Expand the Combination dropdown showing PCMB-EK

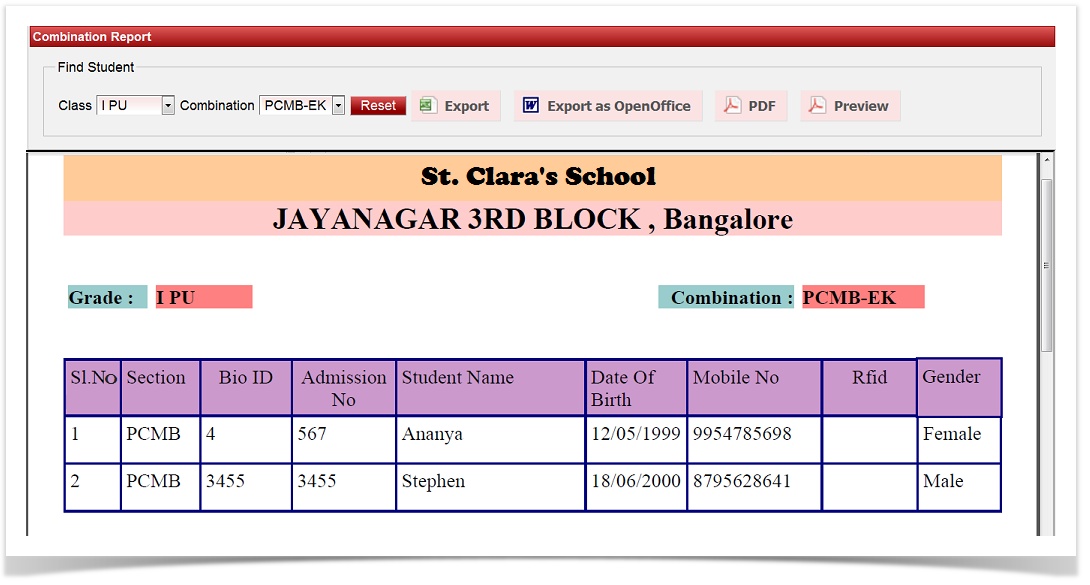click(x=302, y=105)
